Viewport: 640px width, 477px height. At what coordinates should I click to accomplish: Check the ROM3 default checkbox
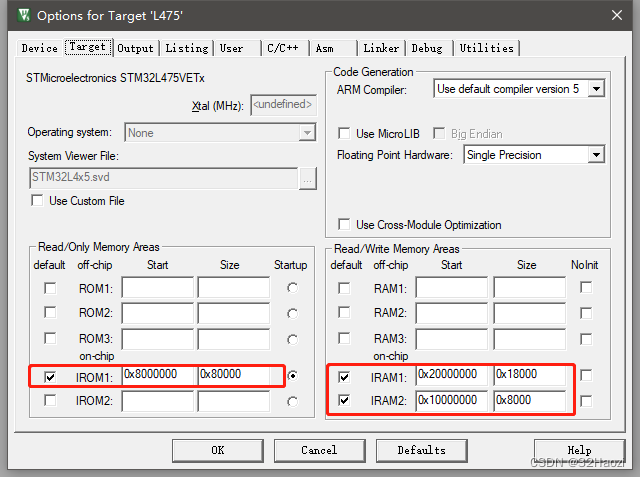click(50, 338)
